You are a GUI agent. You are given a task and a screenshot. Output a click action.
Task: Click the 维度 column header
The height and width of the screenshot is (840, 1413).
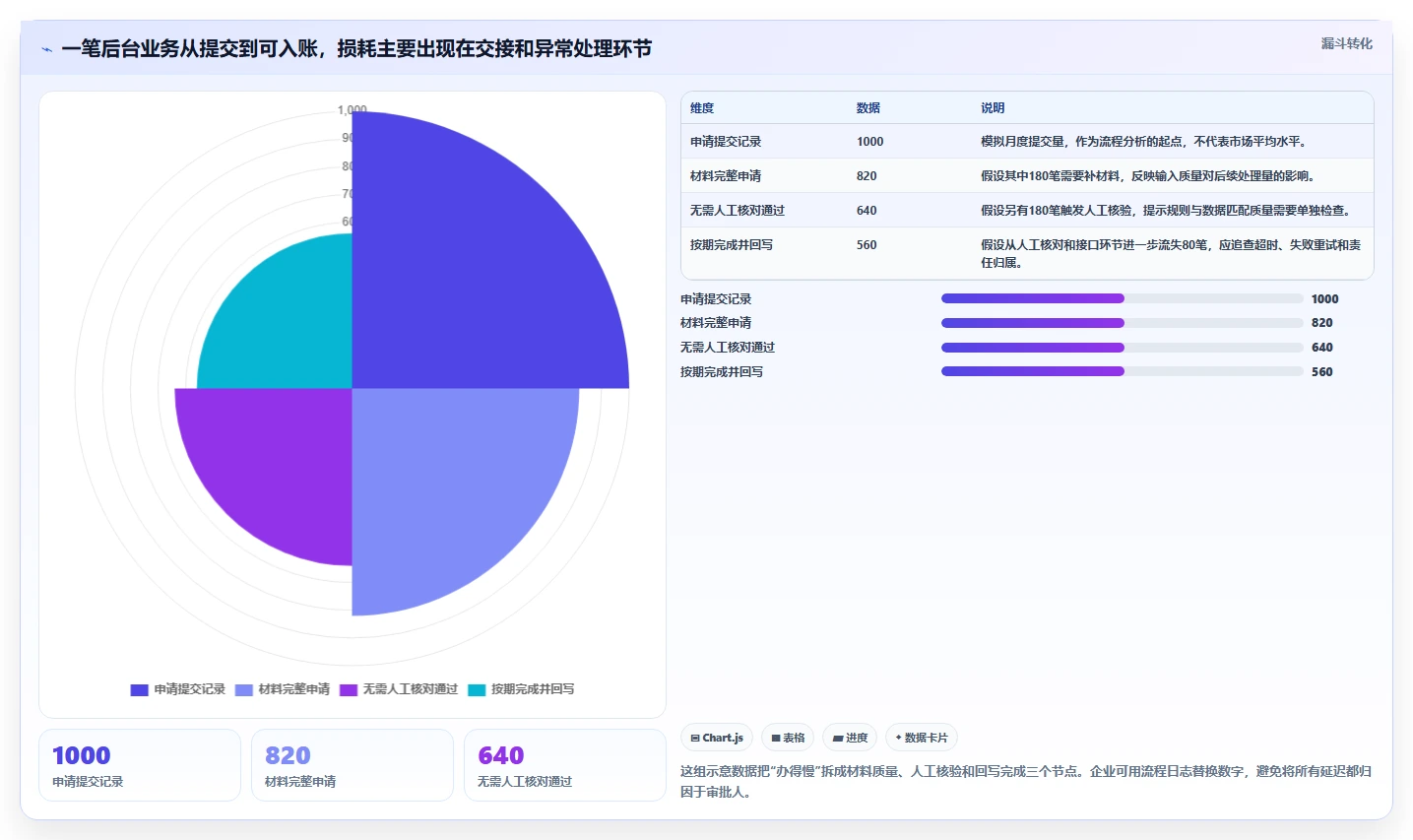[702, 108]
